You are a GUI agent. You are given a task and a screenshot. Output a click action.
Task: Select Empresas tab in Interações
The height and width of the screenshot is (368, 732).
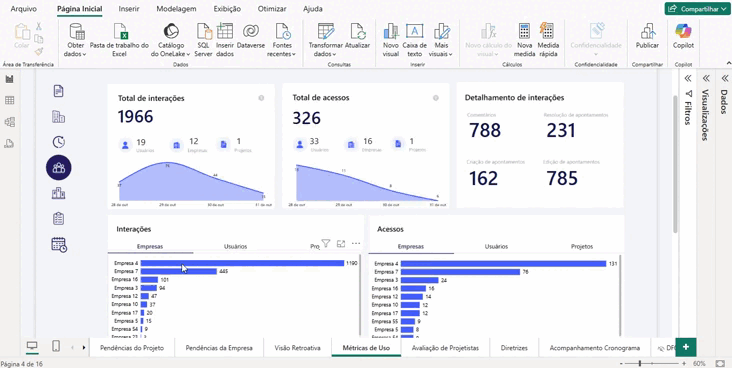pos(150,247)
